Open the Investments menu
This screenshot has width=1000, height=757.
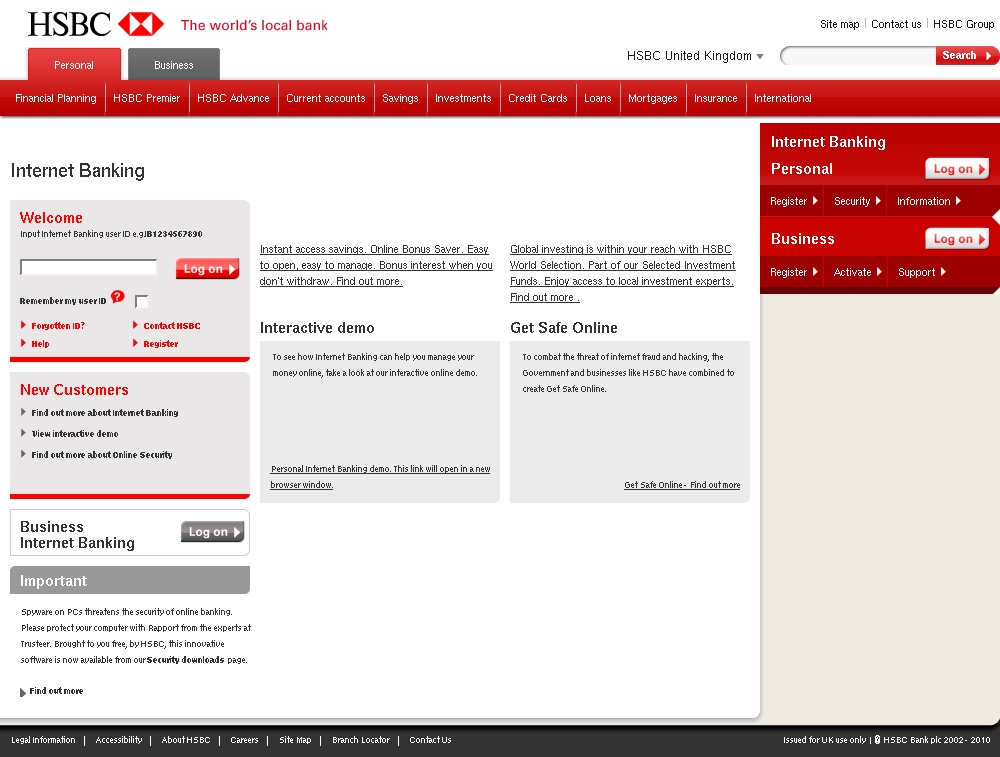point(463,98)
